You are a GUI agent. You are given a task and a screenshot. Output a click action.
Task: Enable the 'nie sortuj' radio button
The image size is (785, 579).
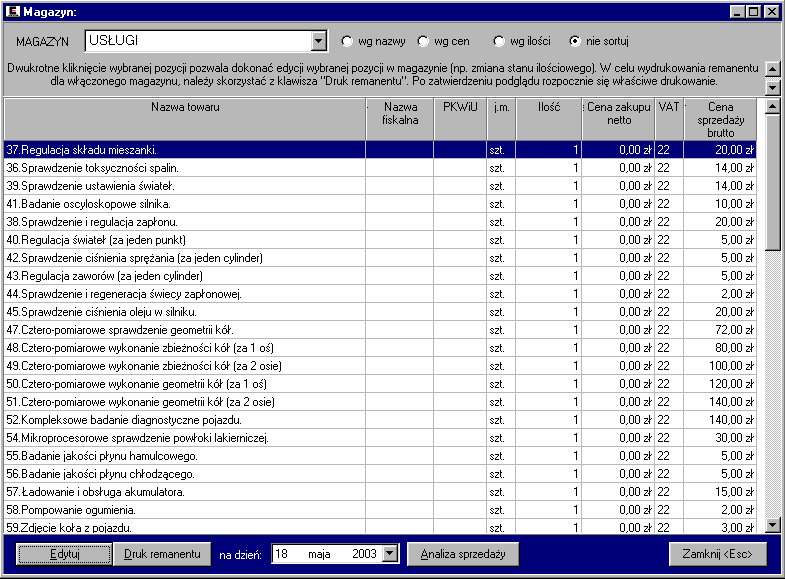[x=575, y=42]
